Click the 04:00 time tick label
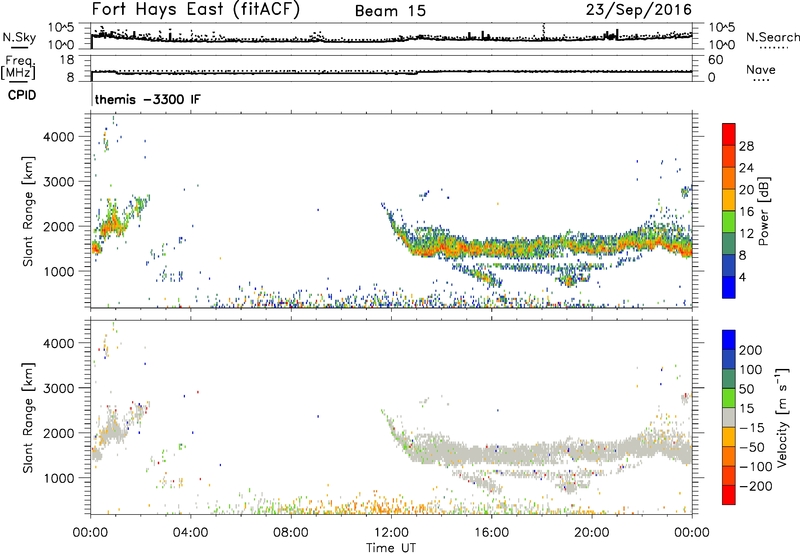This screenshot has width=800, height=554. coord(190,533)
